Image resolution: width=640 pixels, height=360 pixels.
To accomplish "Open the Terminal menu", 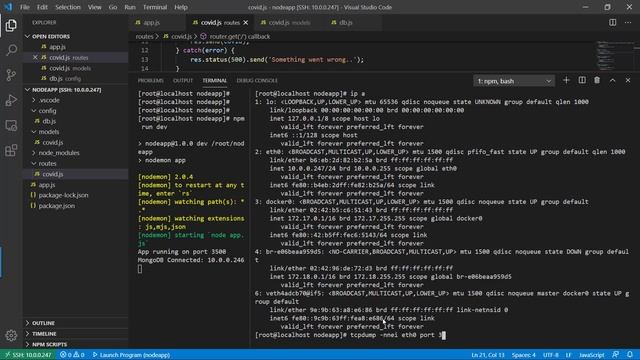I will pos(155,7).
